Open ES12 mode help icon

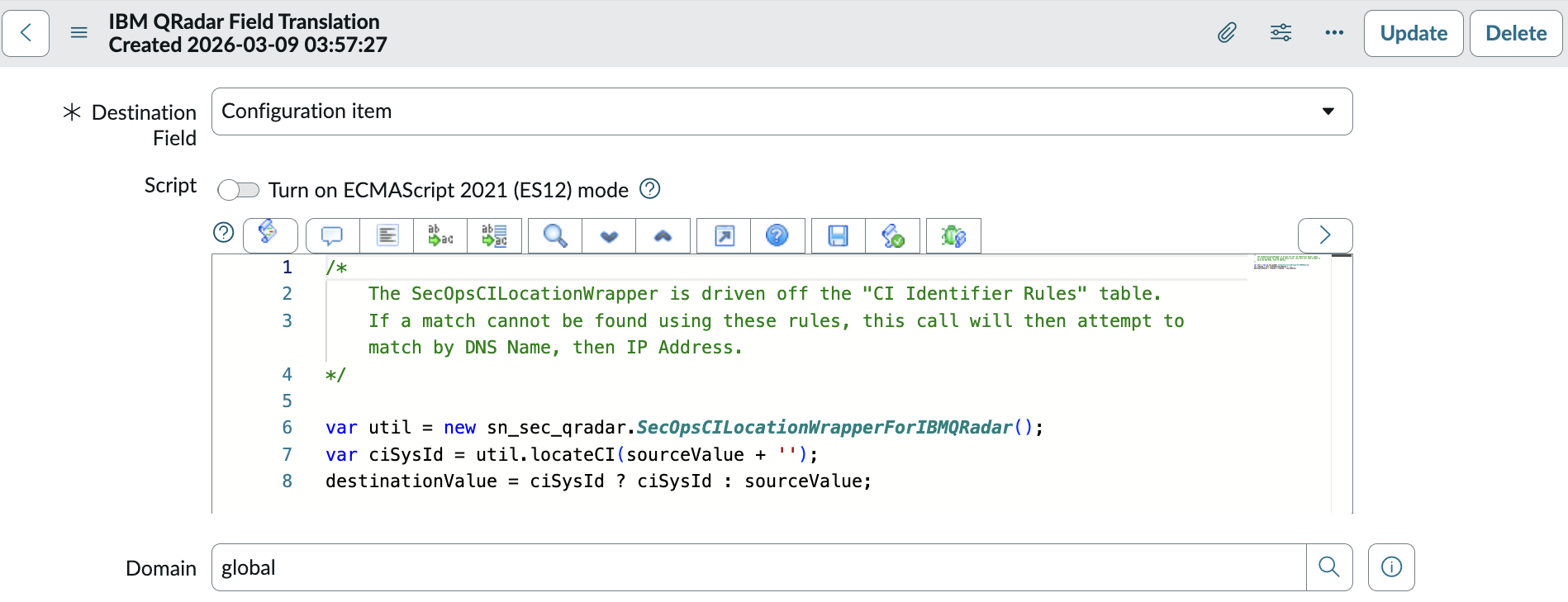point(650,189)
